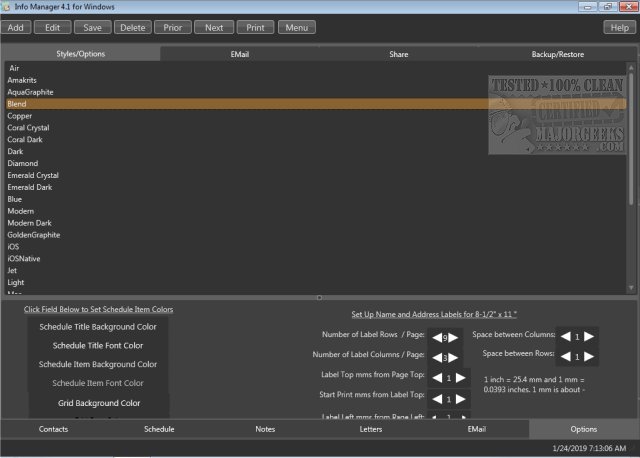This screenshot has height=458, width=640.
Task: Decrease Label Top mms from Page Top
Action: [x=438, y=377]
